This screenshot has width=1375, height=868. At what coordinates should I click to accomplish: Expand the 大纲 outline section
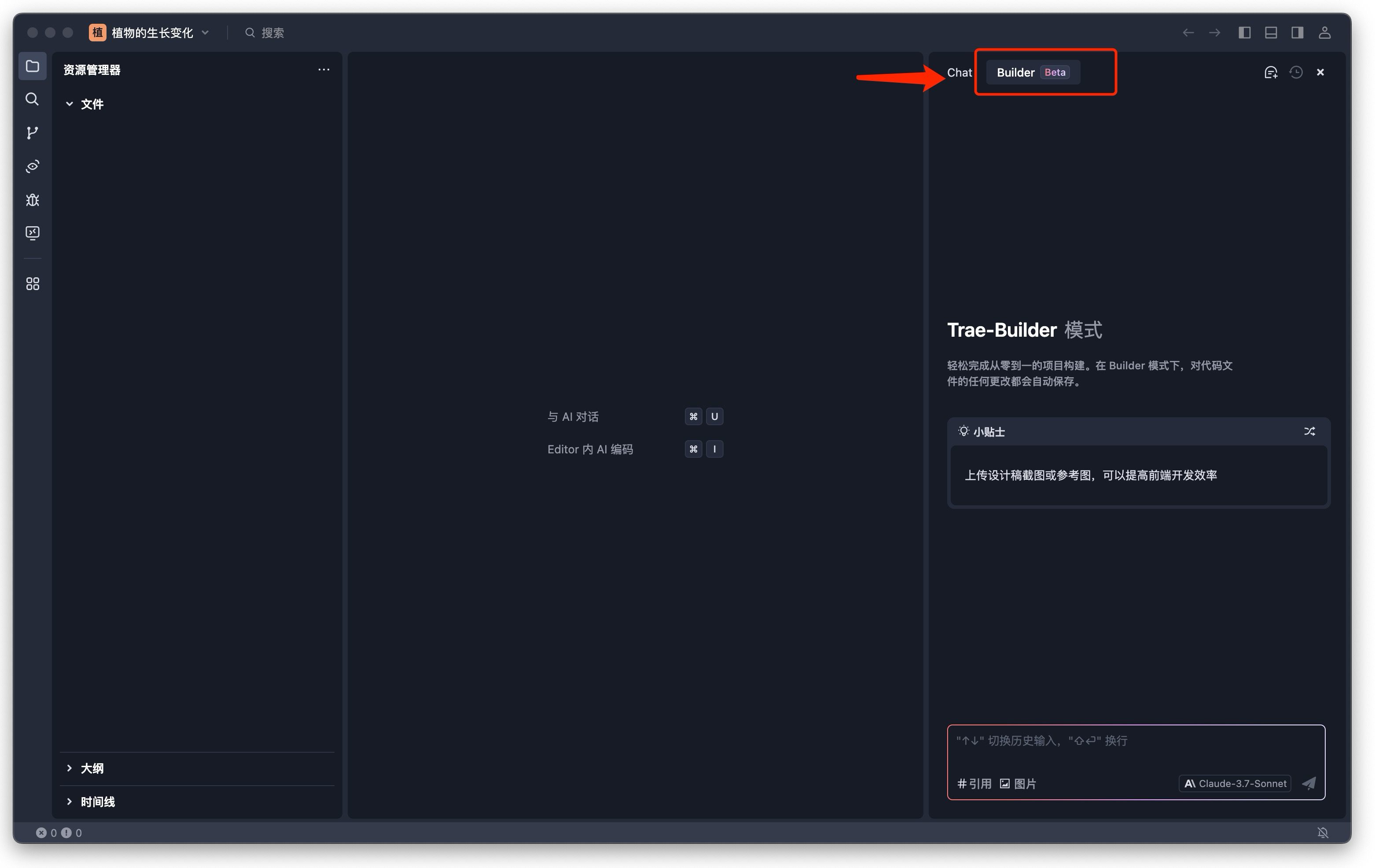[x=85, y=768]
